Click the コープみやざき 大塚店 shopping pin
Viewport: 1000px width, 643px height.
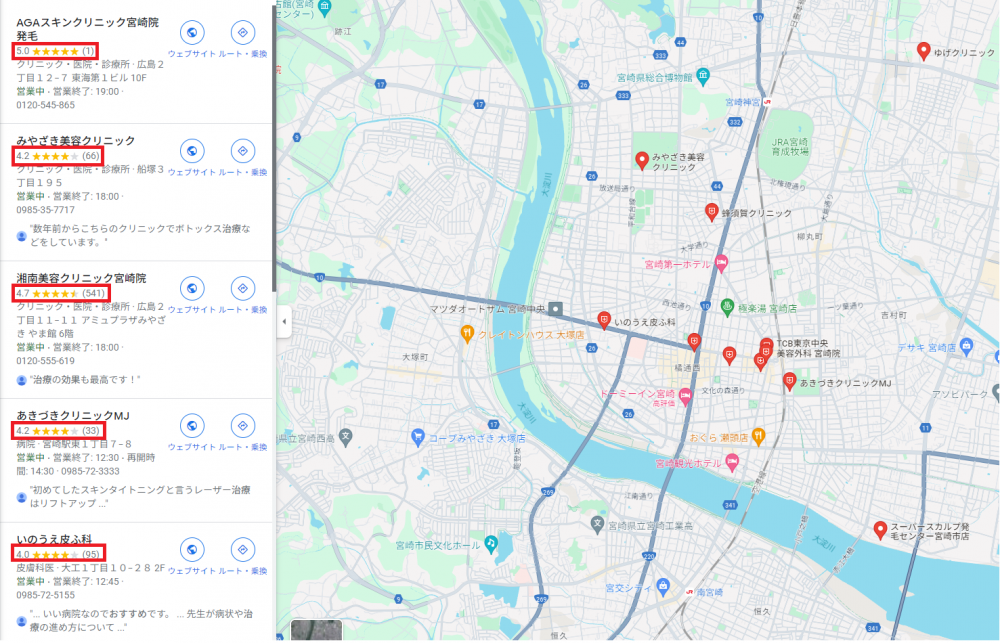pos(418,438)
